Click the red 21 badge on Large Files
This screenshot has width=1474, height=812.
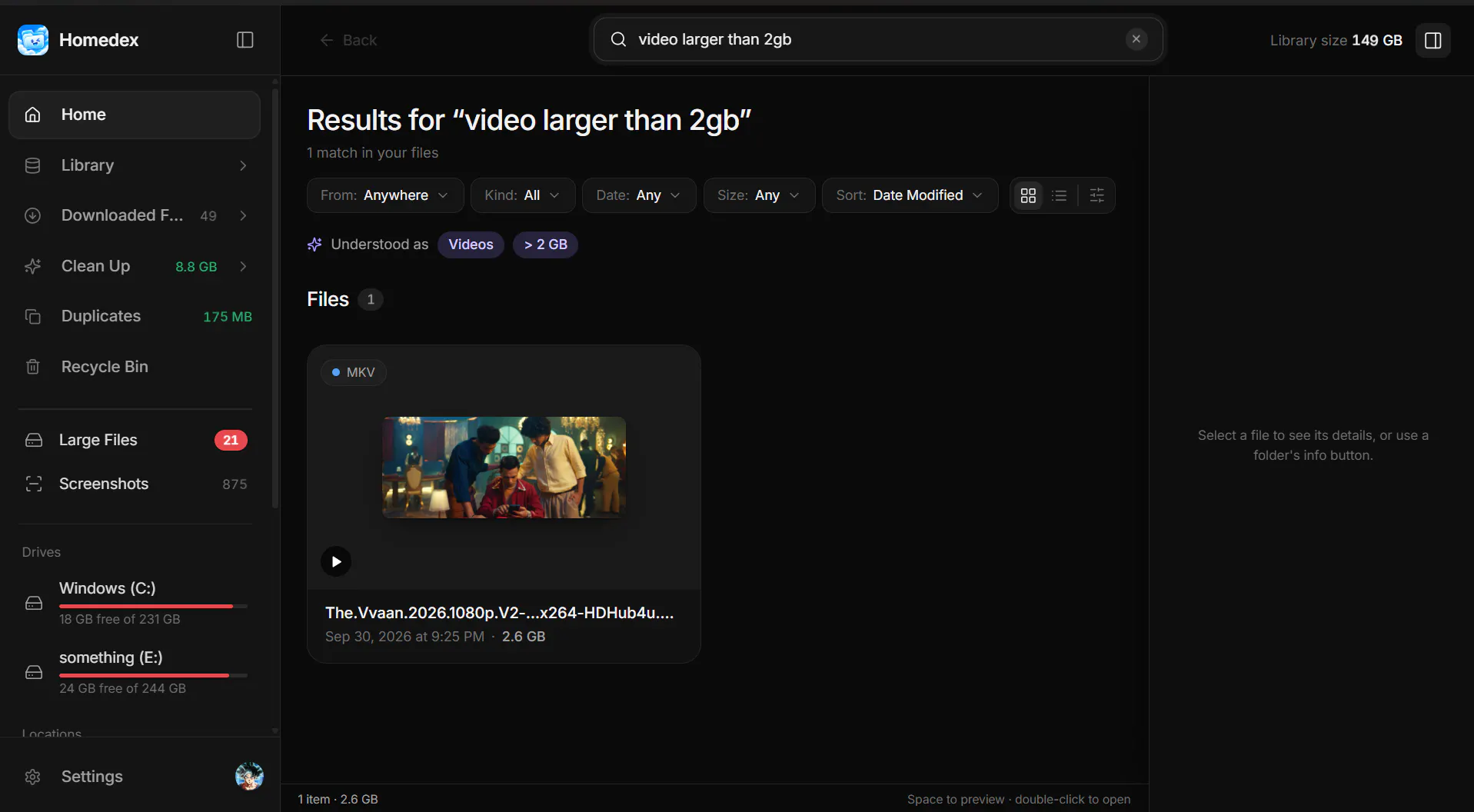click(x=231, y=440)
